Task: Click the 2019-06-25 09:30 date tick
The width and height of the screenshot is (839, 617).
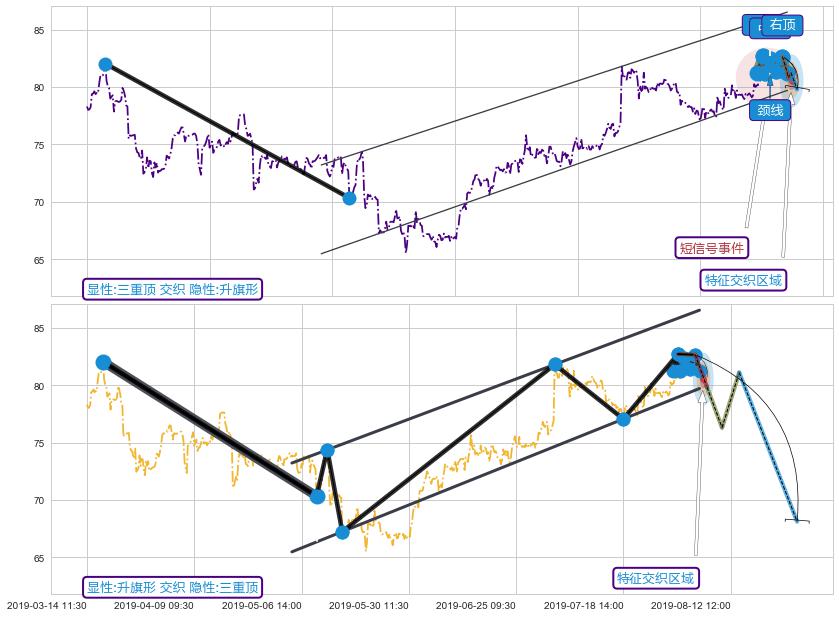Action: coord(476,605)
